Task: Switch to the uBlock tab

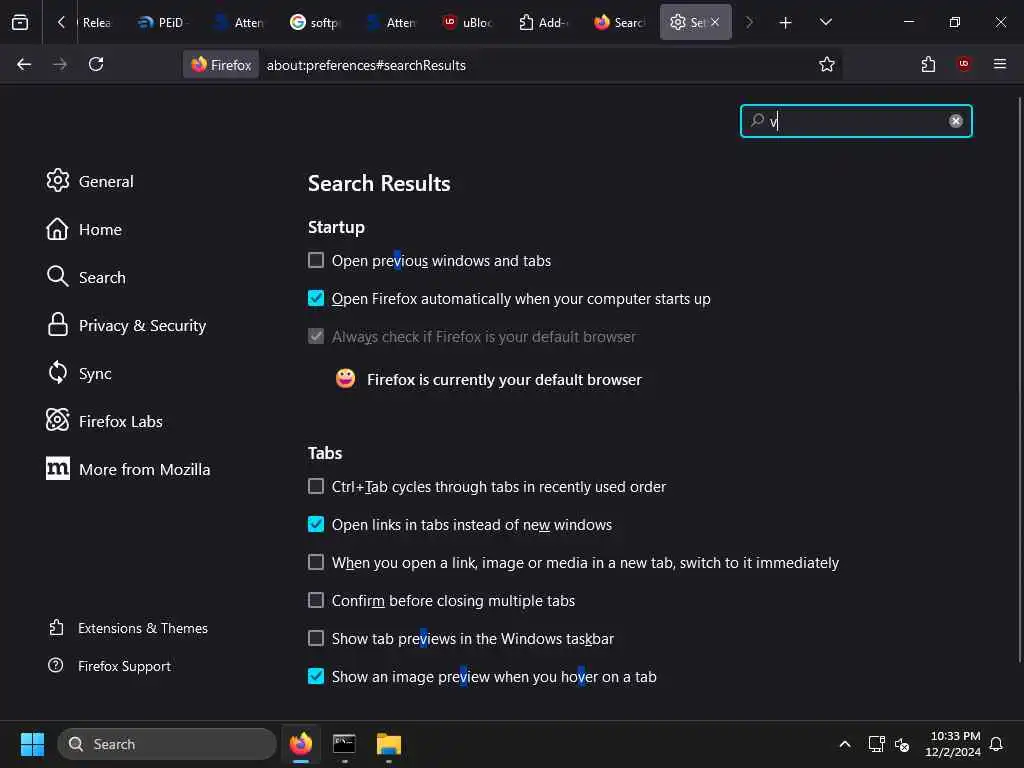Action: point(468,23)
